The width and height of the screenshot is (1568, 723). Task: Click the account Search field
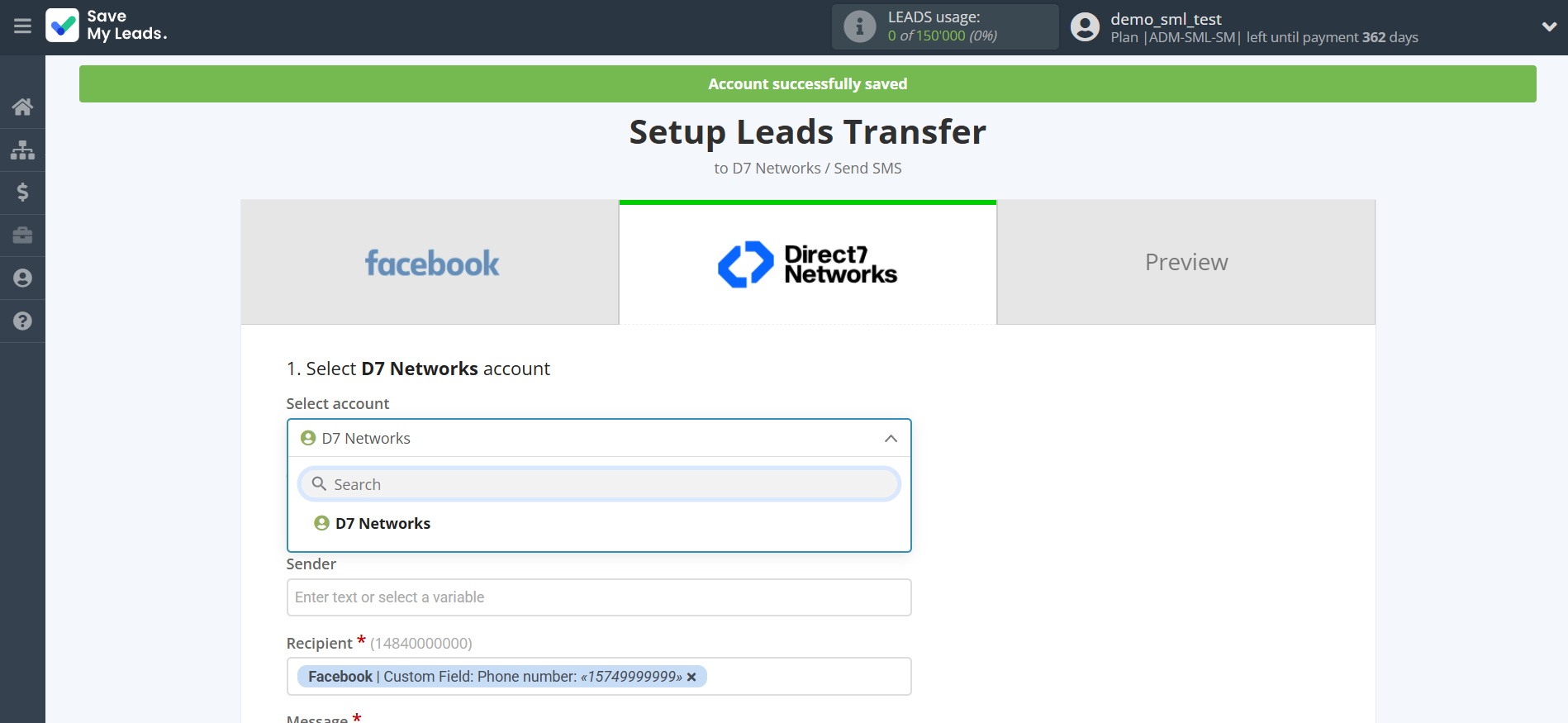(599, 484)
